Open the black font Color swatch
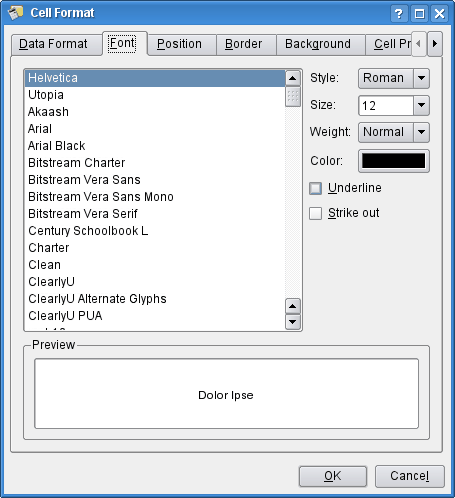This screenshot has width=455, height=498. click(x=394, y=161)
